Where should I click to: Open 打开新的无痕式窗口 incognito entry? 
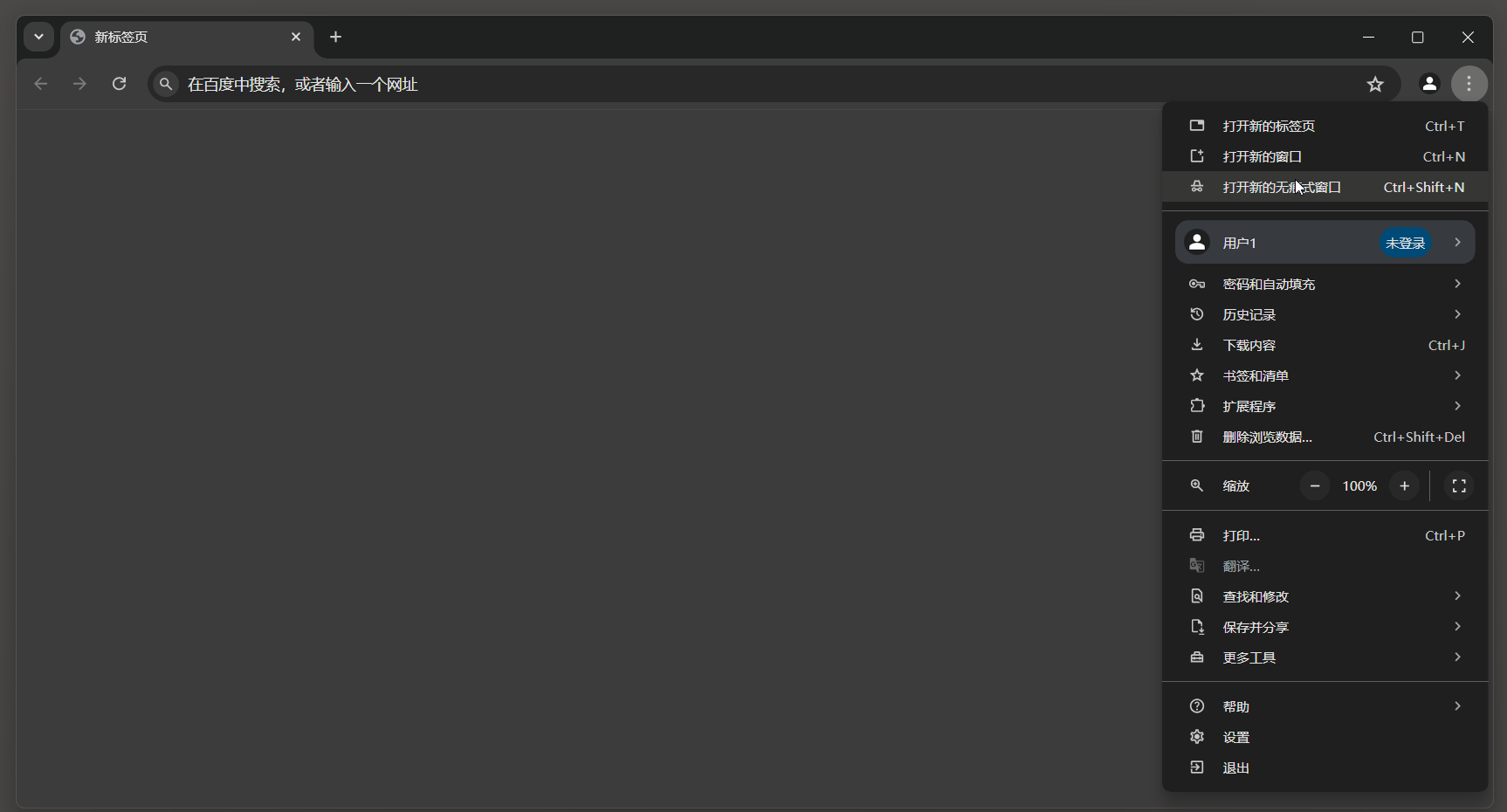[x=1325, y=187]
